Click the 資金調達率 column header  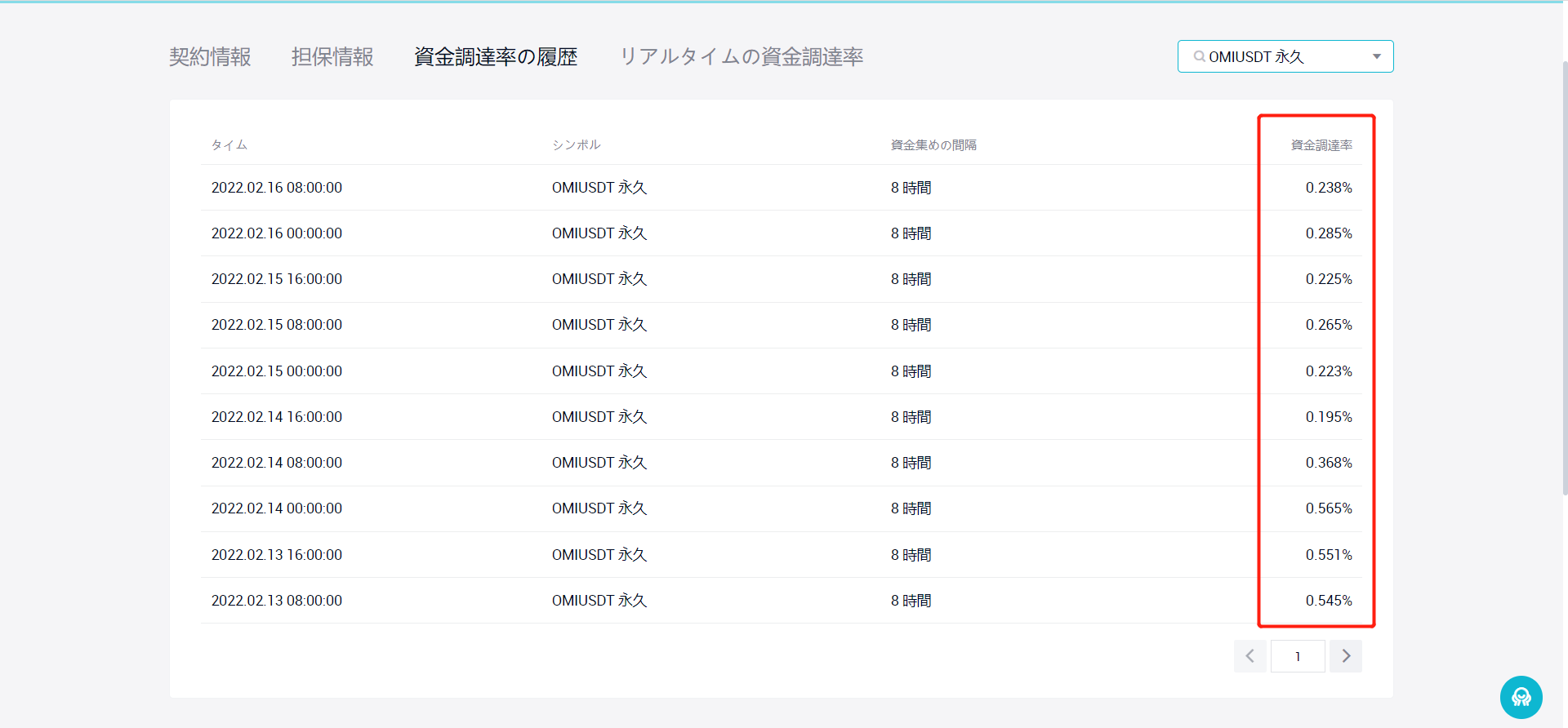[1321, 144]
